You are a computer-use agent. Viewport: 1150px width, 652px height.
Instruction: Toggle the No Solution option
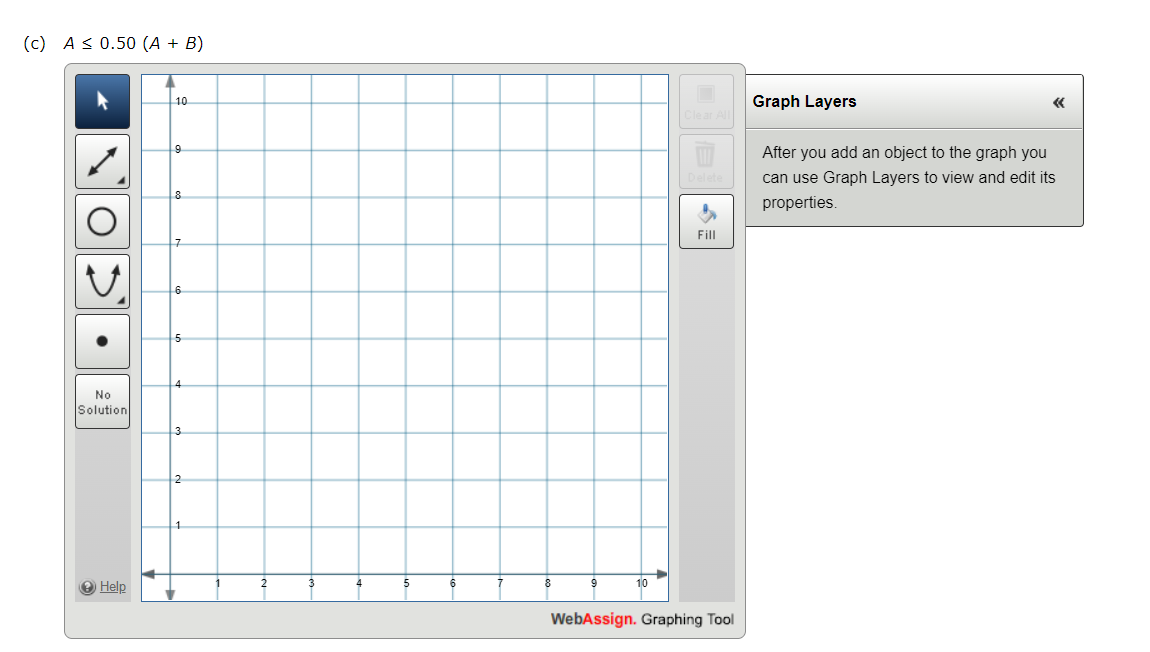tap(102, 401)
